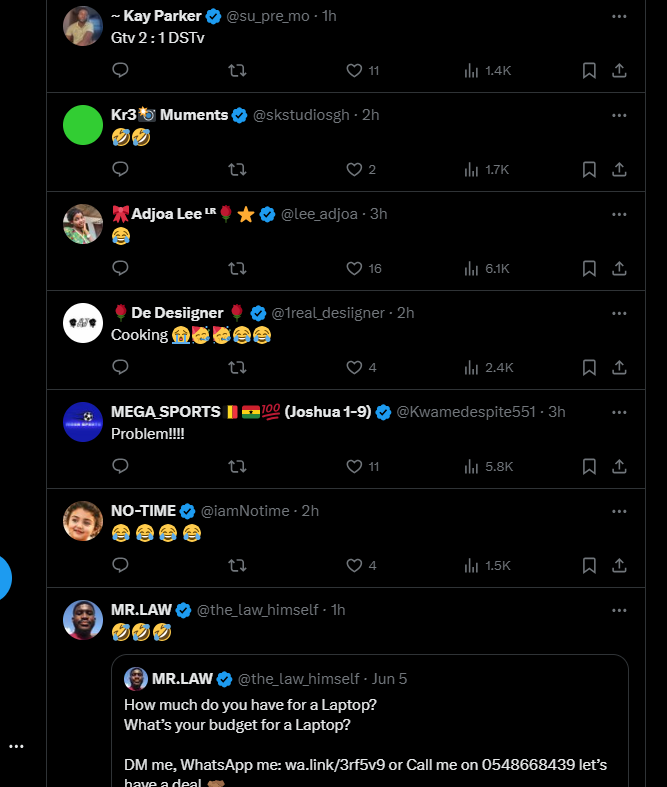Reply to Kay Parker's post
The image size is (667, 787).
point(120,71)
